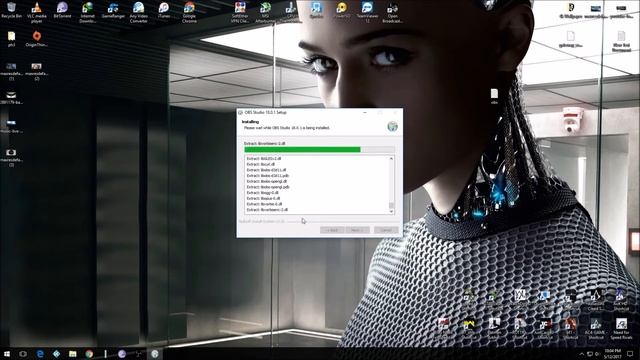Viewport: 640px width, 360px height.
Task: Launch GameRanger desktop shortcut
Action: pos(113,10)
